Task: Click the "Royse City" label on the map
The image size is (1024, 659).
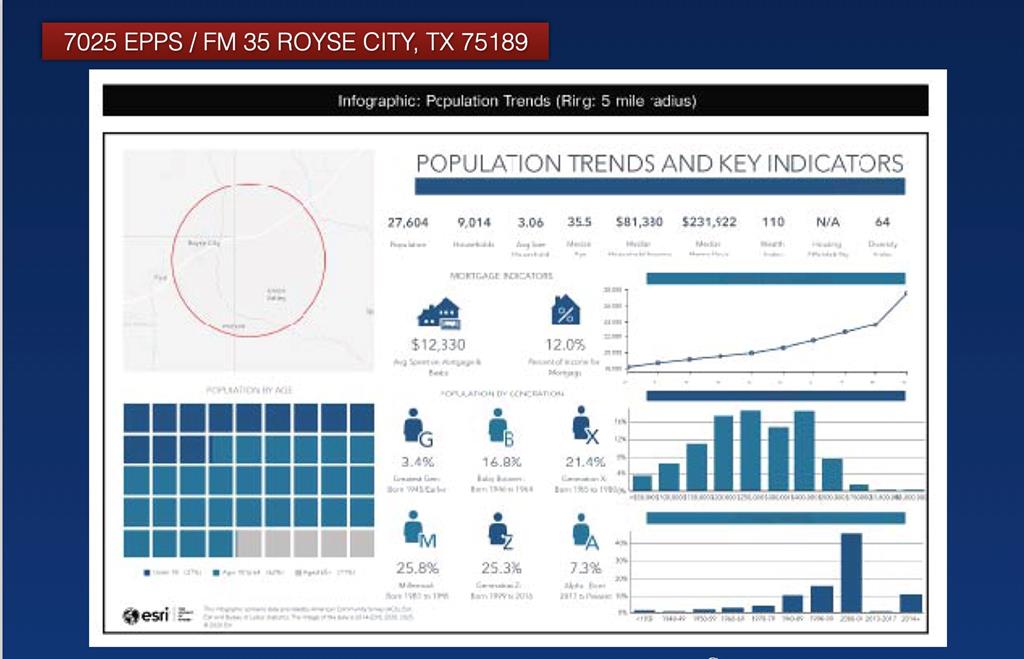Action: 204,243
